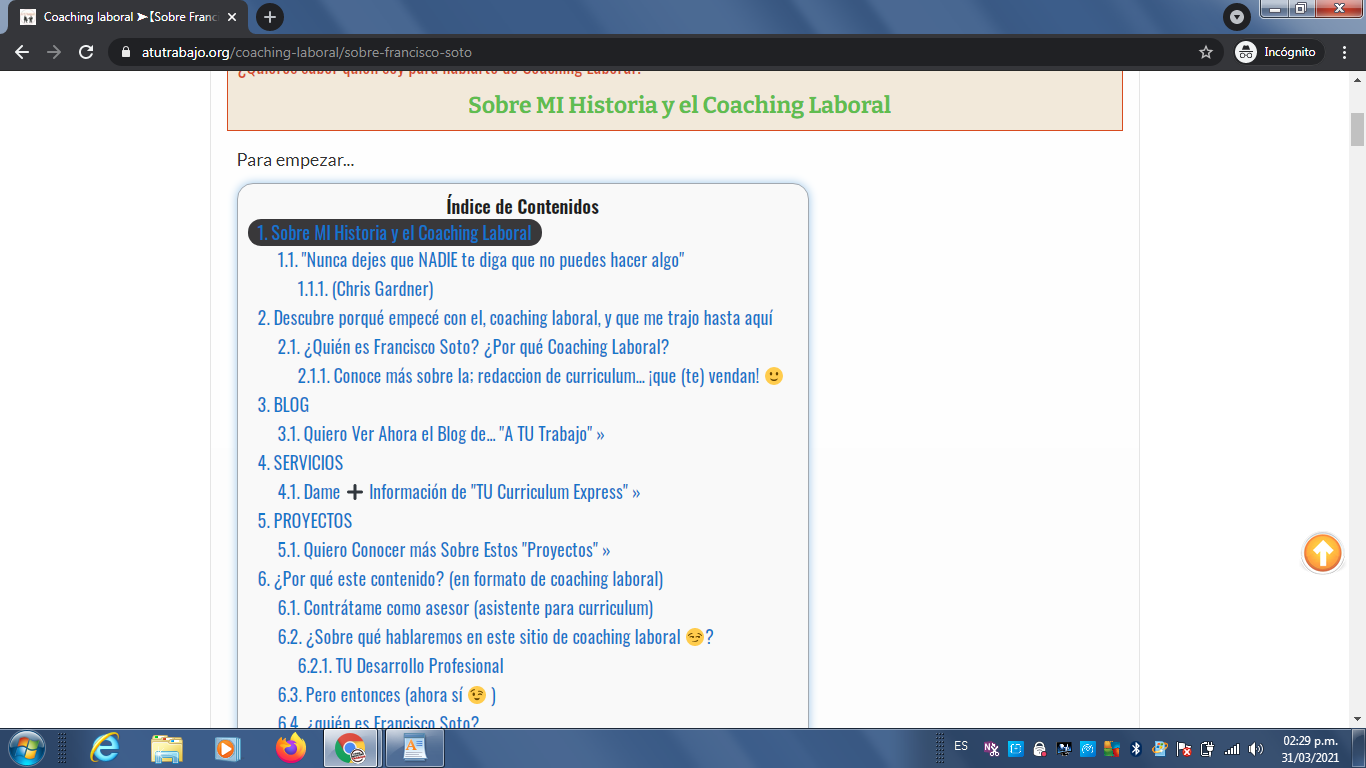The height and width of the screenshot is (768, 1366).
Task: Click the speaker volume tray icon
Action: click(x=1255, y=748)
